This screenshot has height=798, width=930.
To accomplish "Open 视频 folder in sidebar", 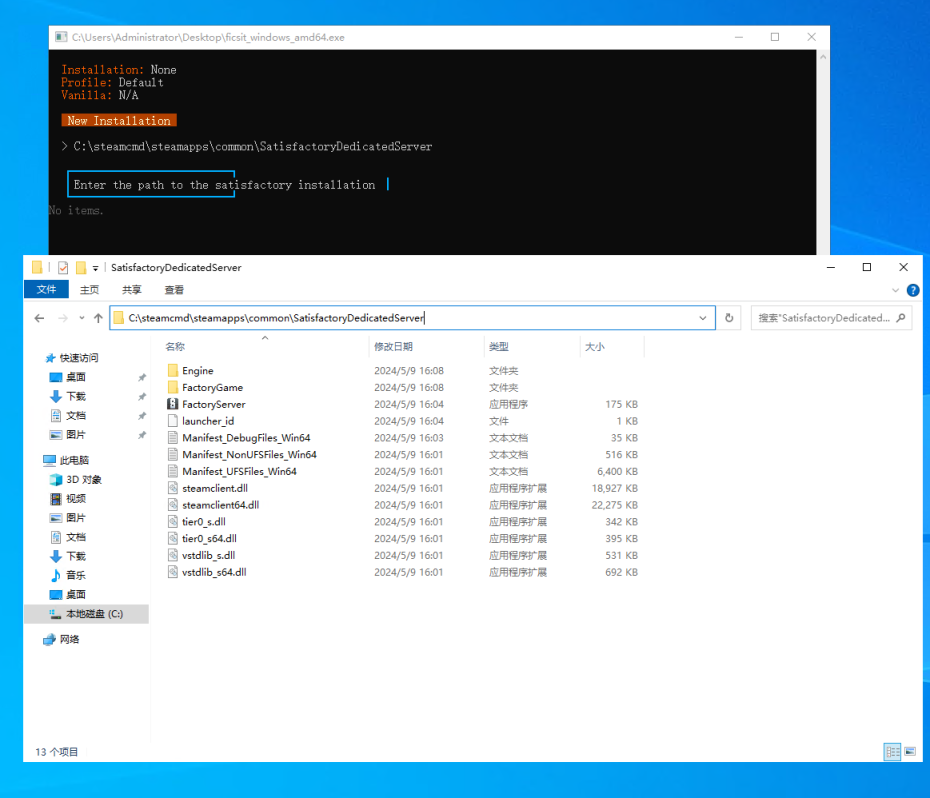I will pyautogui.click(x=75, y=498).
